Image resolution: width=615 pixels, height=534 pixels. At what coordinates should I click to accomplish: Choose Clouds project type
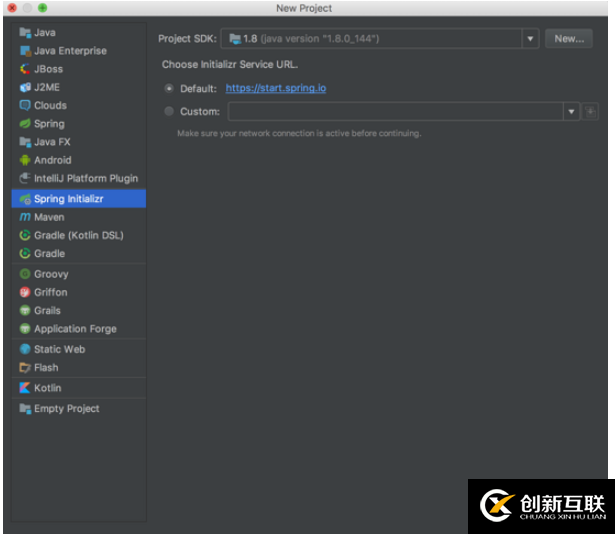tap(79, 105)
